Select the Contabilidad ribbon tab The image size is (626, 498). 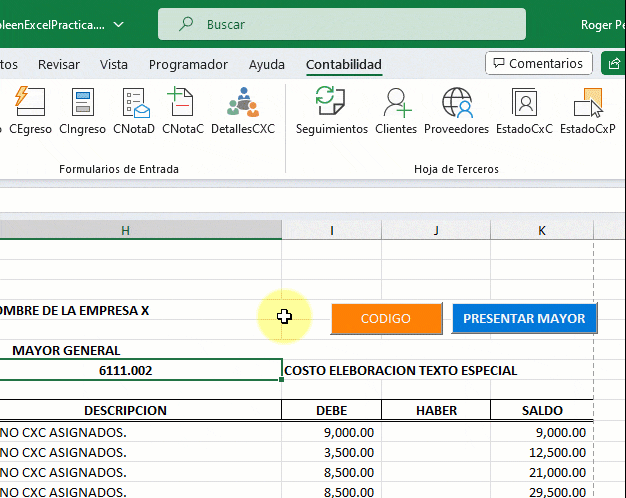point(344,64)
